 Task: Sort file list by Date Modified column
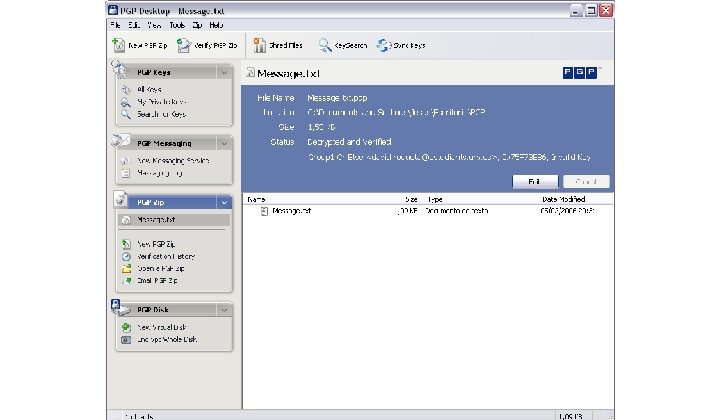[x=563, y=199]
